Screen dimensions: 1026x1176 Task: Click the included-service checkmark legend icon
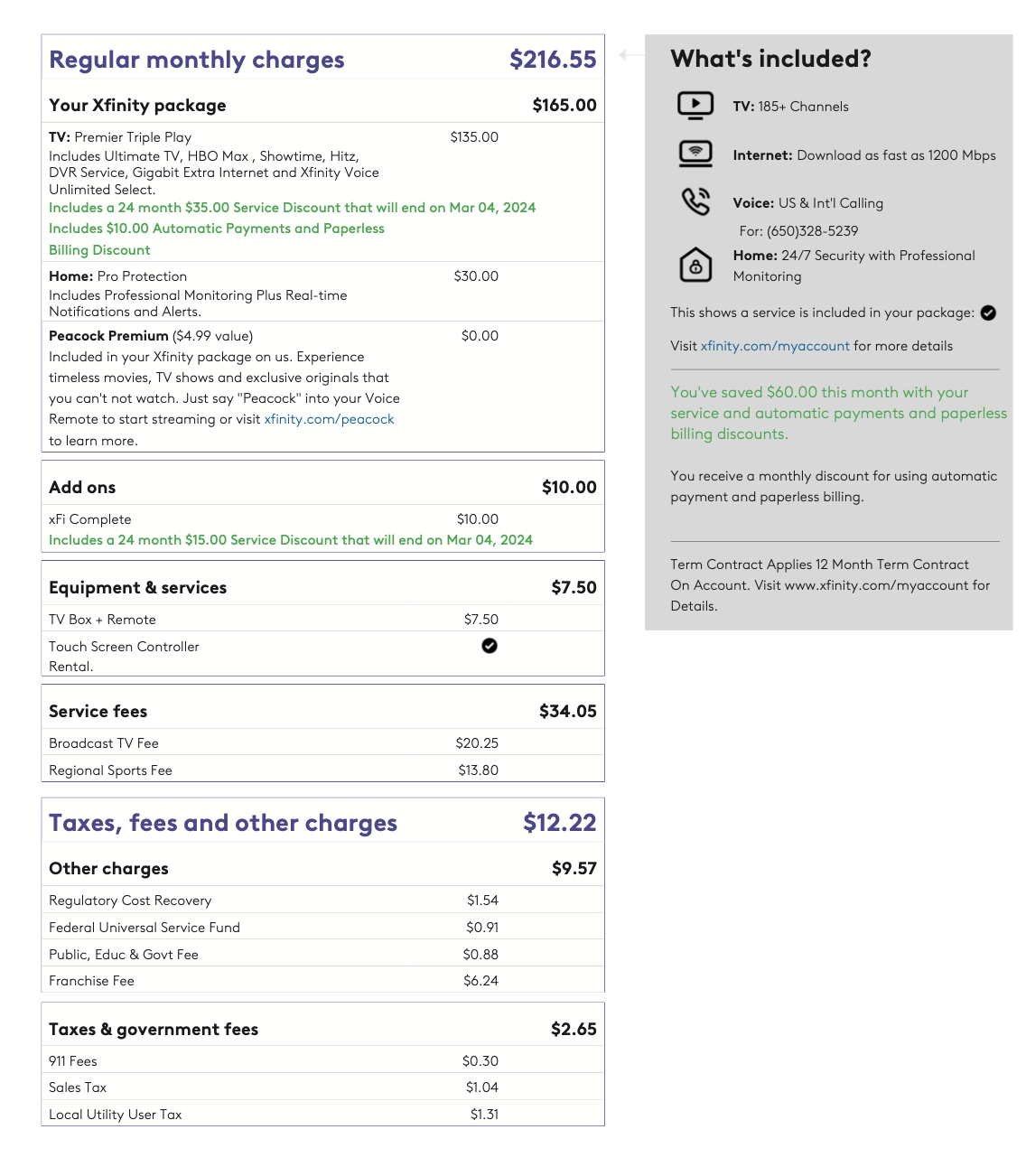(988, 313)
